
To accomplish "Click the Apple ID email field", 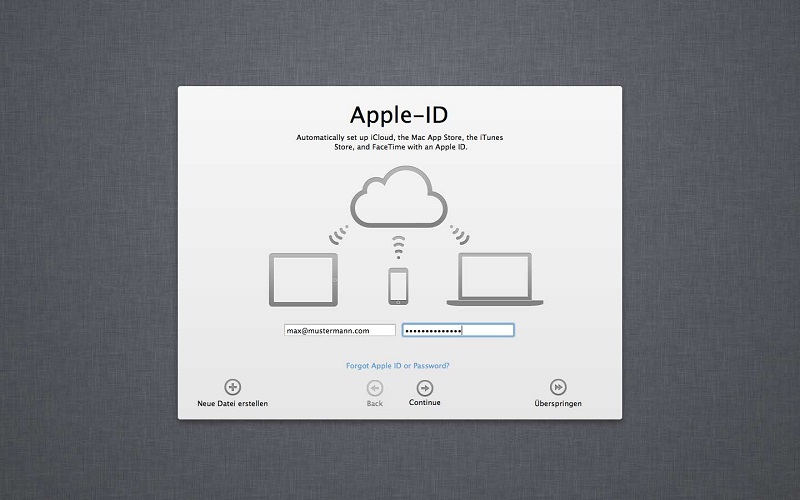I will 340,331.
